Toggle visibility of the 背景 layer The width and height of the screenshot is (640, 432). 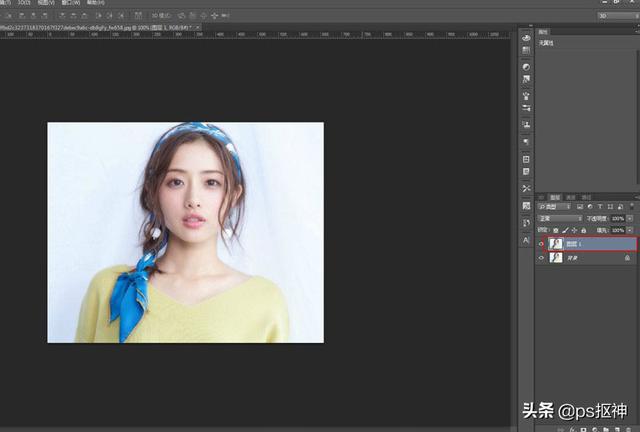[x=542, y=257]
